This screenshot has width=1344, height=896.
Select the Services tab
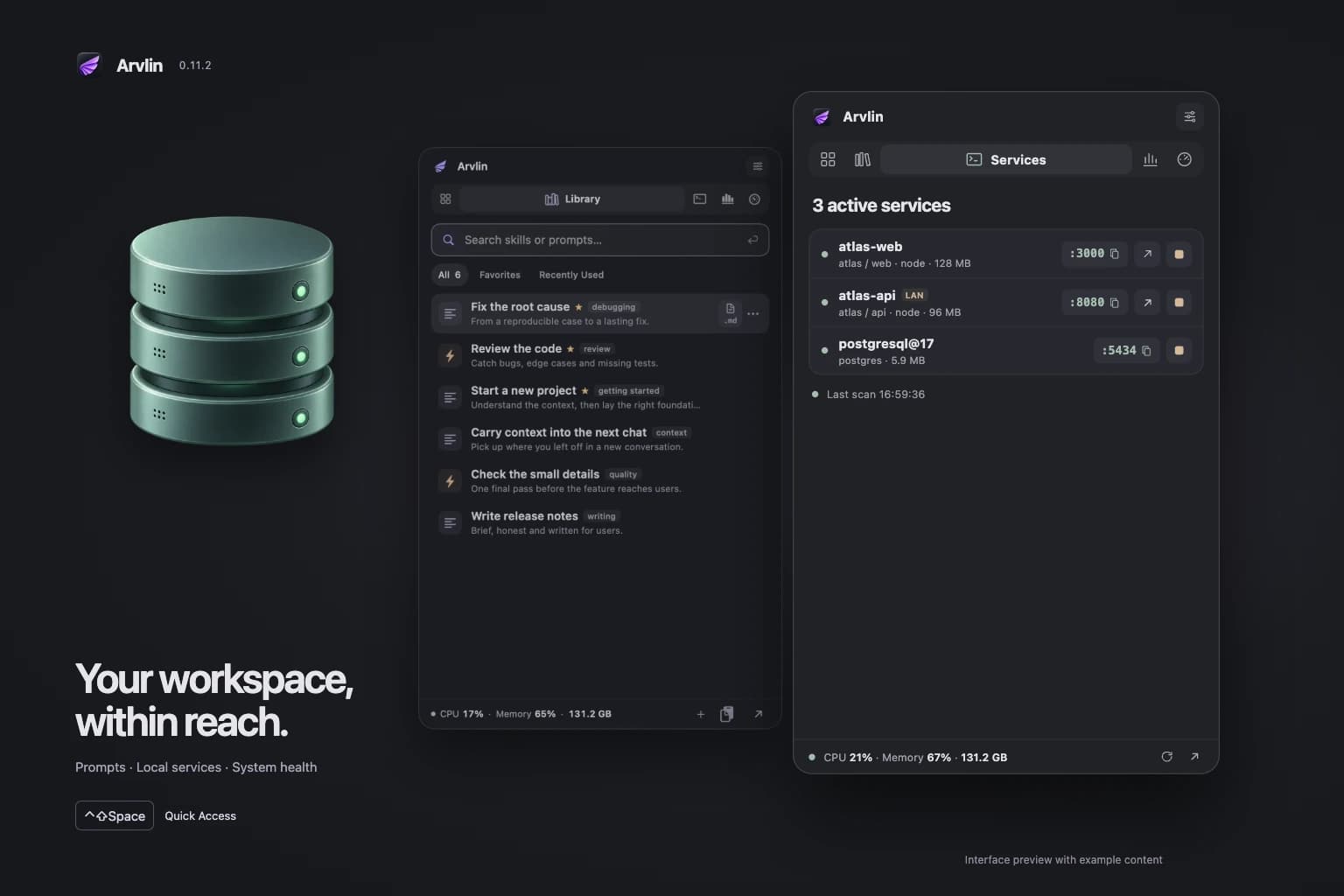[1006, 159]
